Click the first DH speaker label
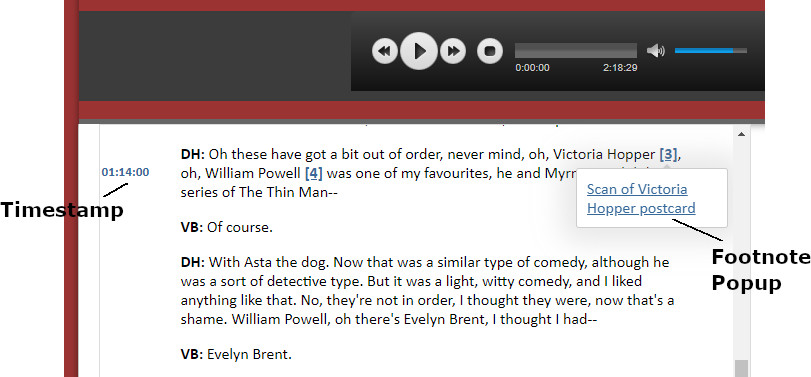The width and height of the screenshot is (811, 377). (193, 154)
